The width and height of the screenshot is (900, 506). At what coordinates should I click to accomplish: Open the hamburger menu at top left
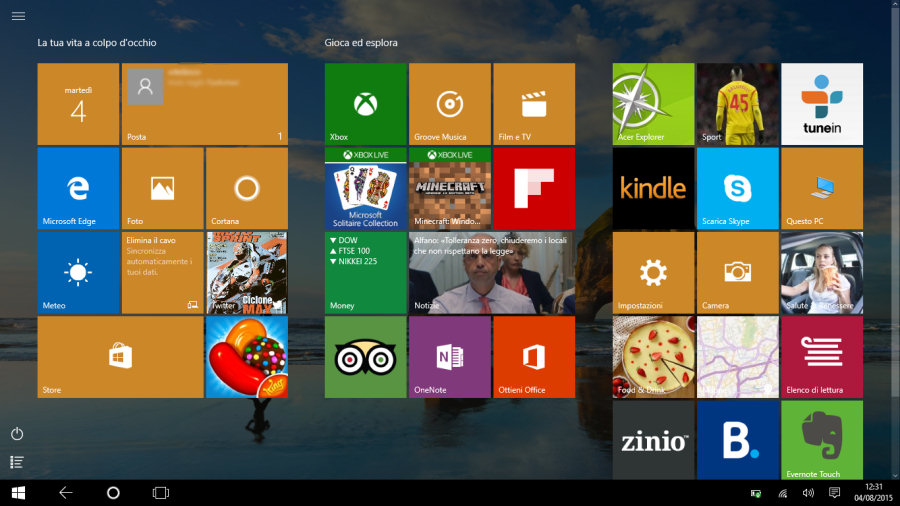click(x=18, y=16)
